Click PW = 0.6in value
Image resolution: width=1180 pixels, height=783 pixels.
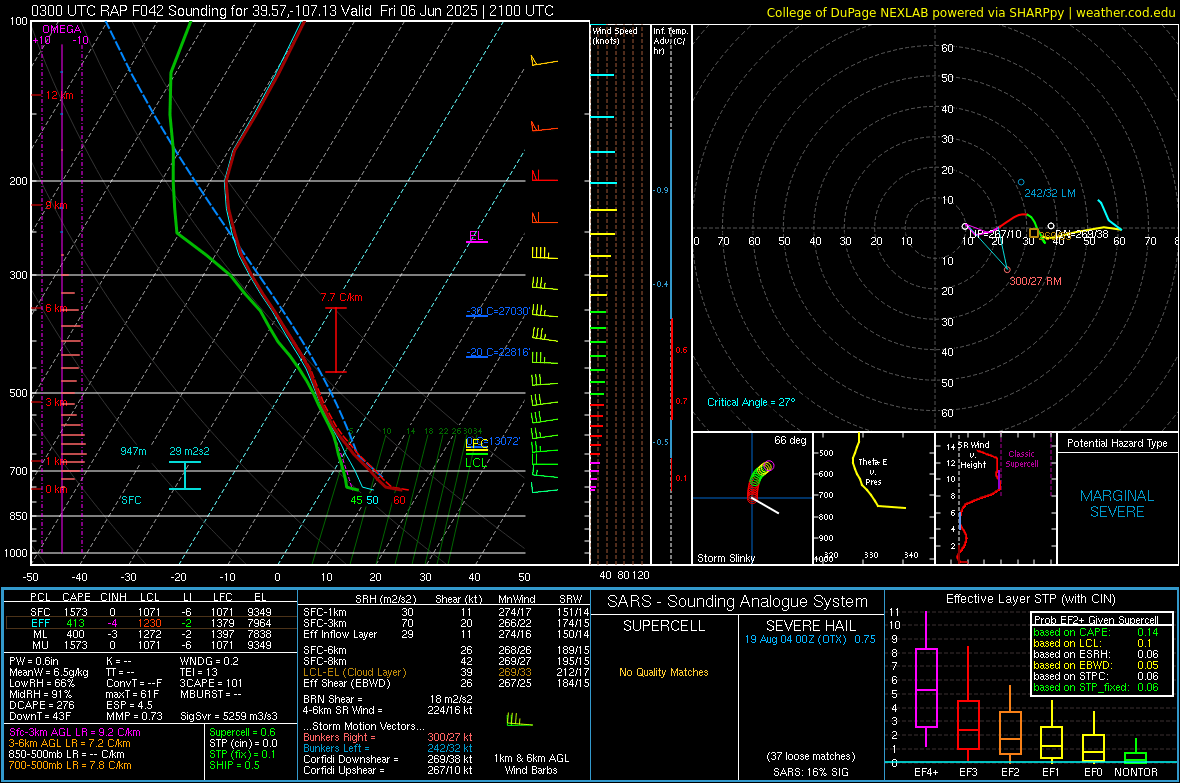click(x=33, y=661)
